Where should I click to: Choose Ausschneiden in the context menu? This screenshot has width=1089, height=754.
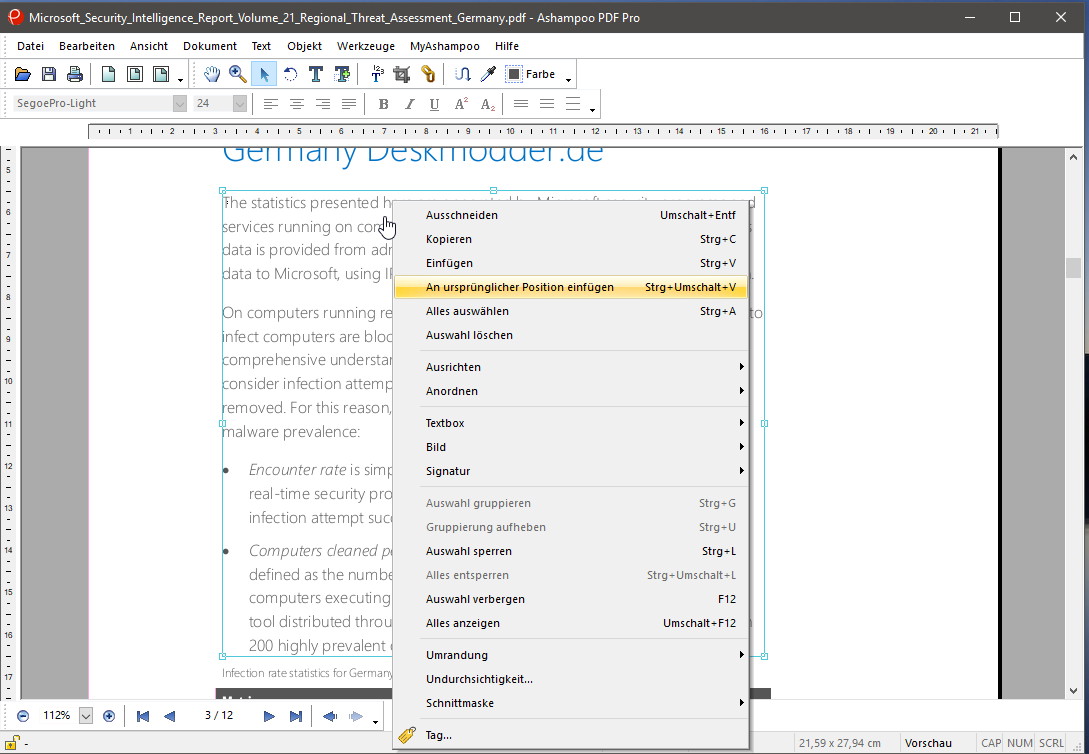point(571,215)
